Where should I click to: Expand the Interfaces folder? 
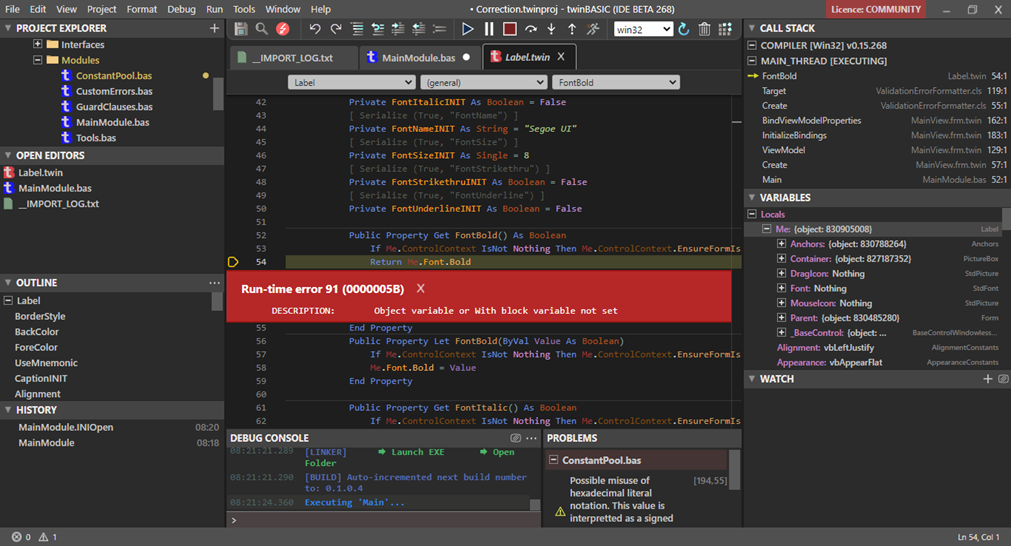(37, 44)
